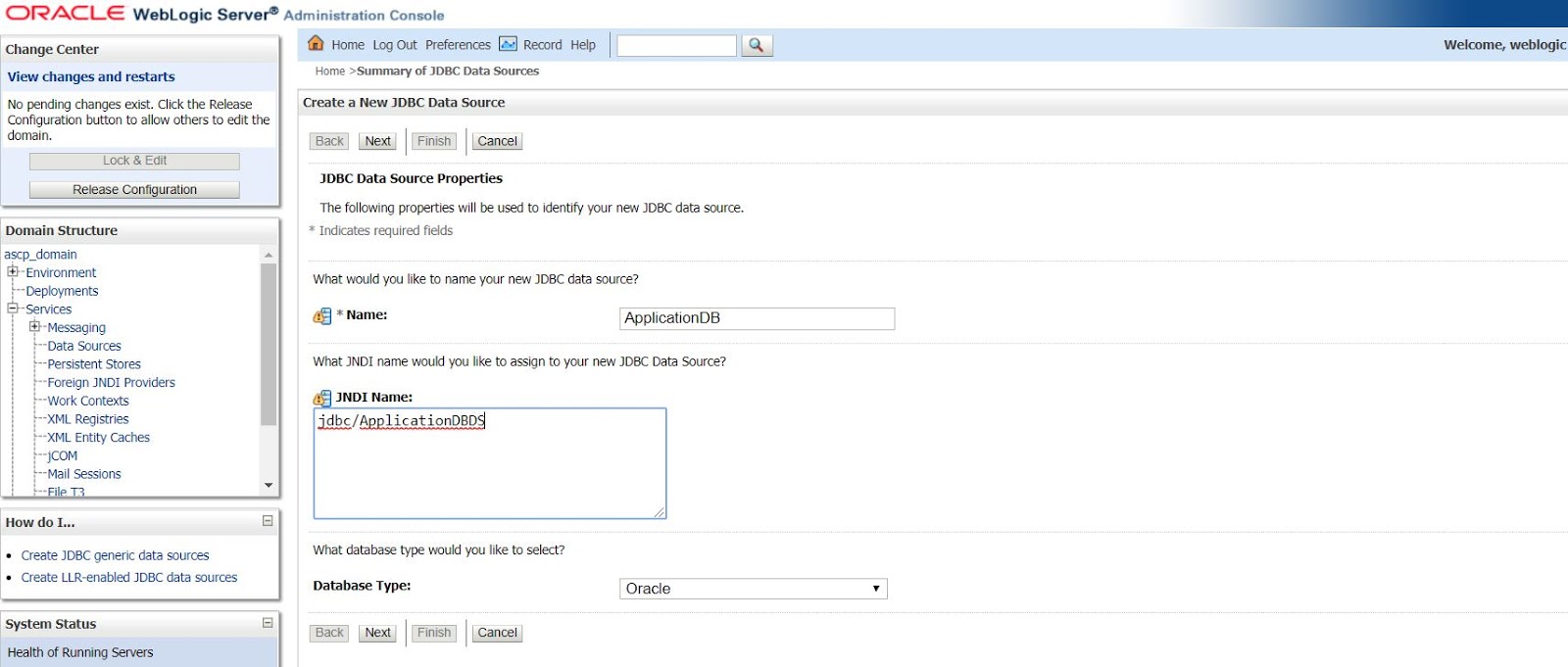Open the Database Type dropdown
The image size is (1568, 667).
tap(754, 589)
